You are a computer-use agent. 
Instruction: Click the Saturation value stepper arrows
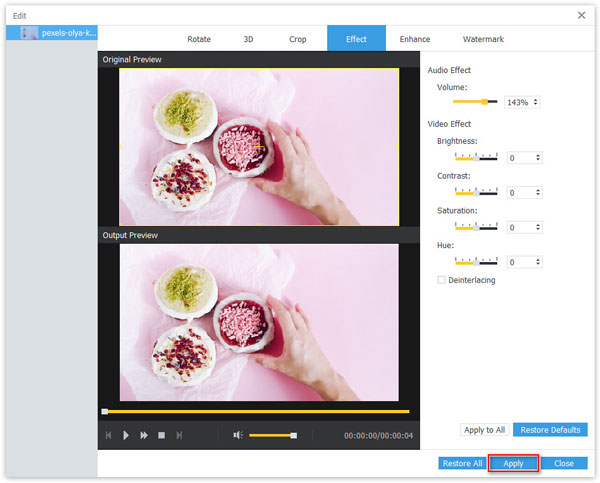click(538, 227)
